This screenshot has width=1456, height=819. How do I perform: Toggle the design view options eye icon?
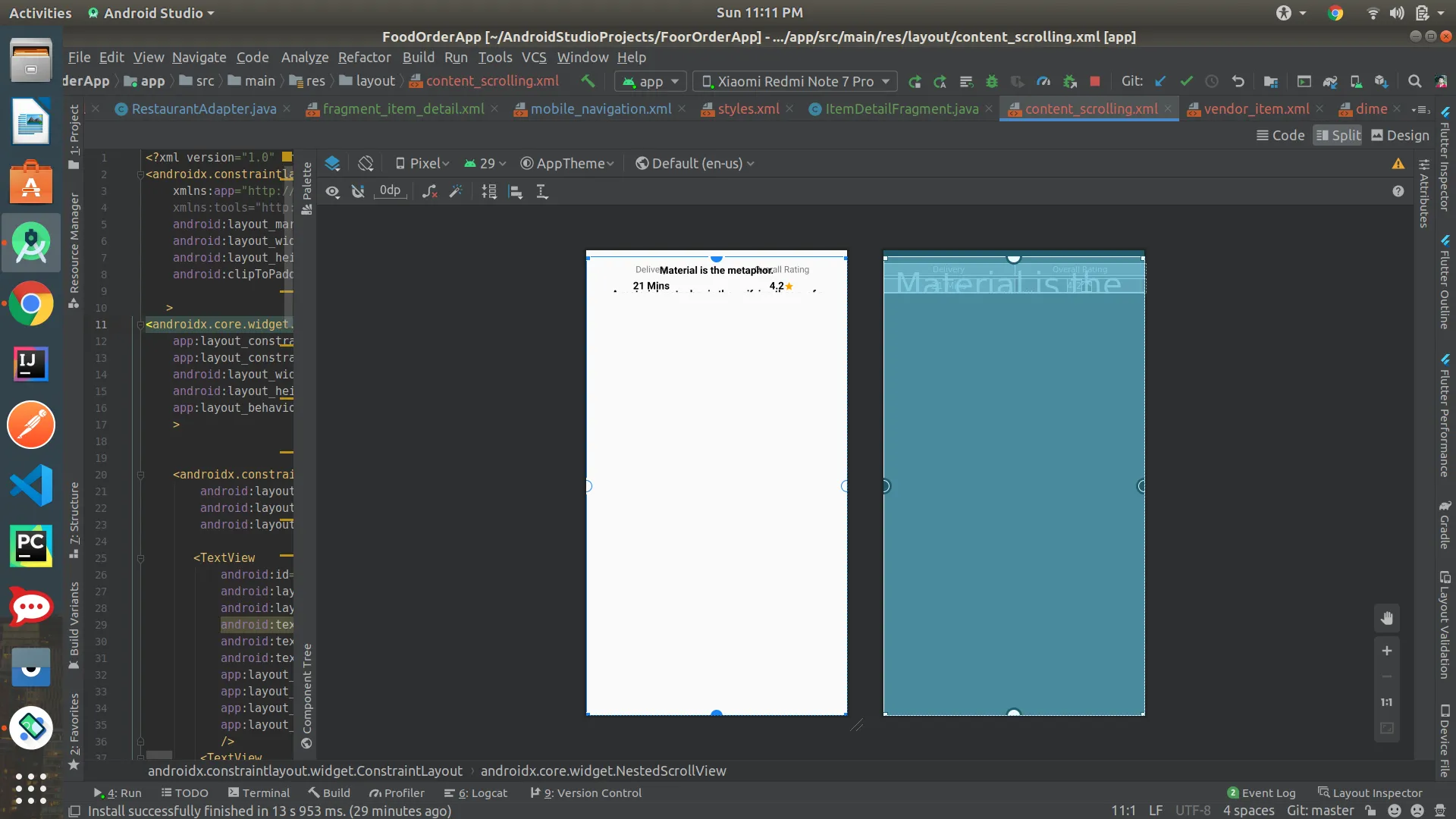tap(332, 192)
